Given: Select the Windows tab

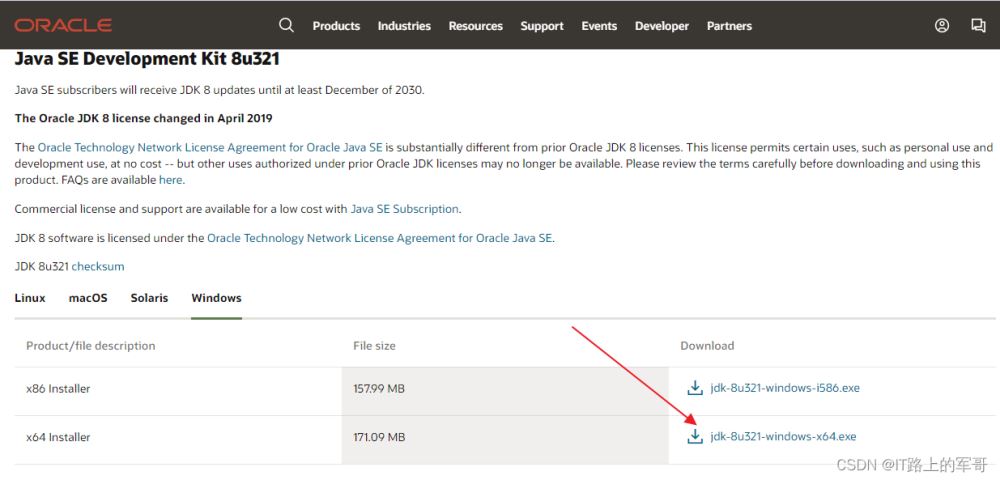Looking at the screenshot, I should click(216, 298).
